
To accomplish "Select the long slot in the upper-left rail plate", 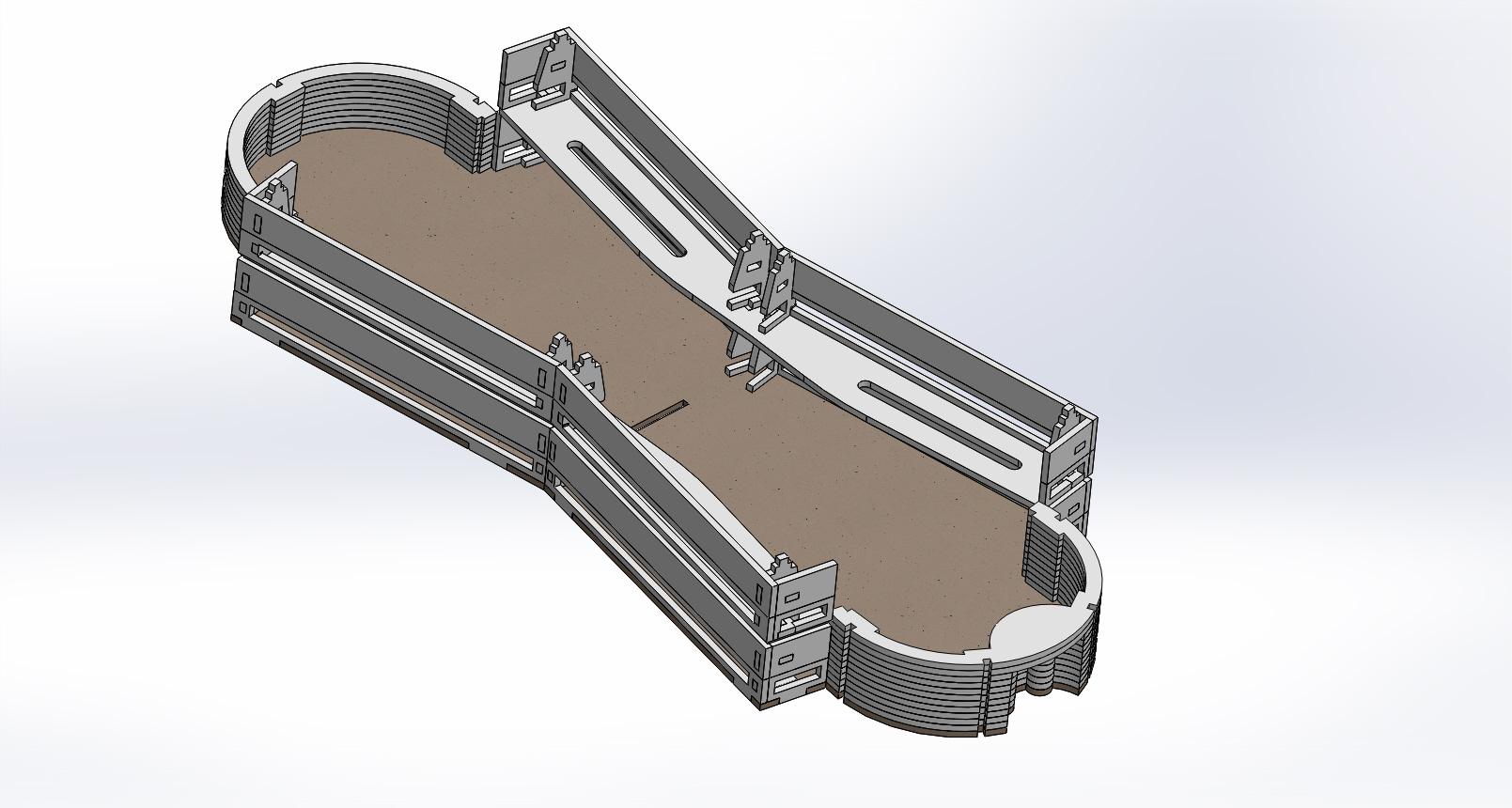I will pyautogui.click(x=625, y=197).
